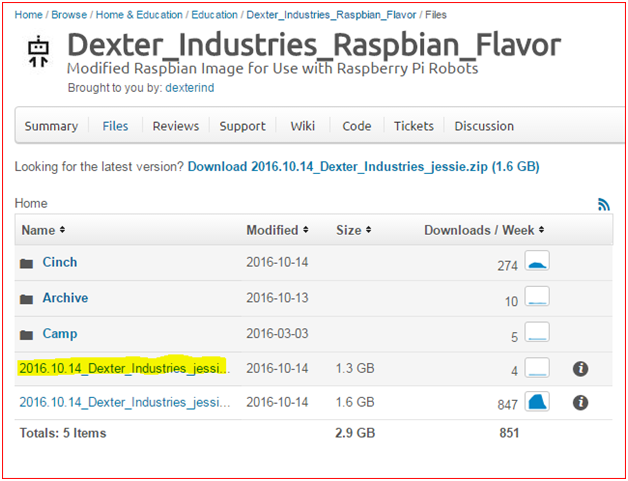Image resolution: width=628 pixels, height=481 pixels.
Task: Show info for the 1.3 GB file
Action: tap(580, 368)
